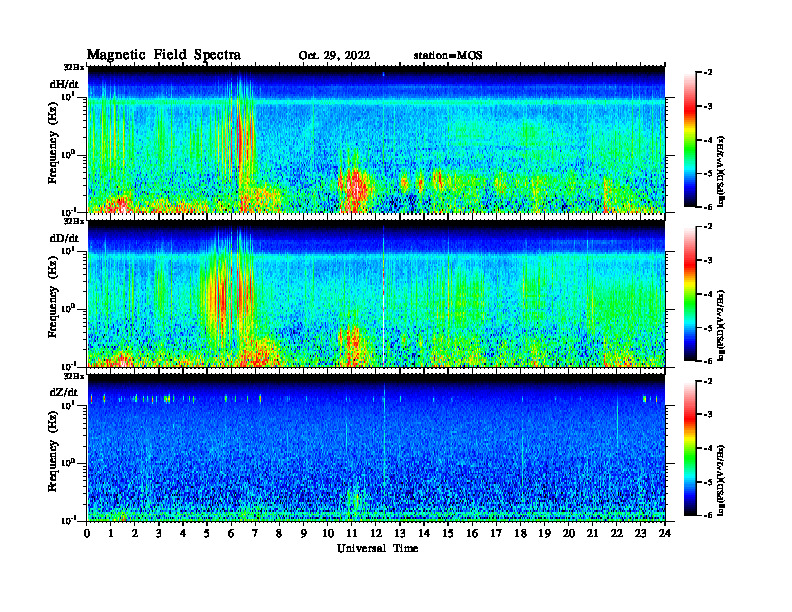Click the 'dH/dt' panel label
Screen dimensions: 792x612
coord(64,84)
